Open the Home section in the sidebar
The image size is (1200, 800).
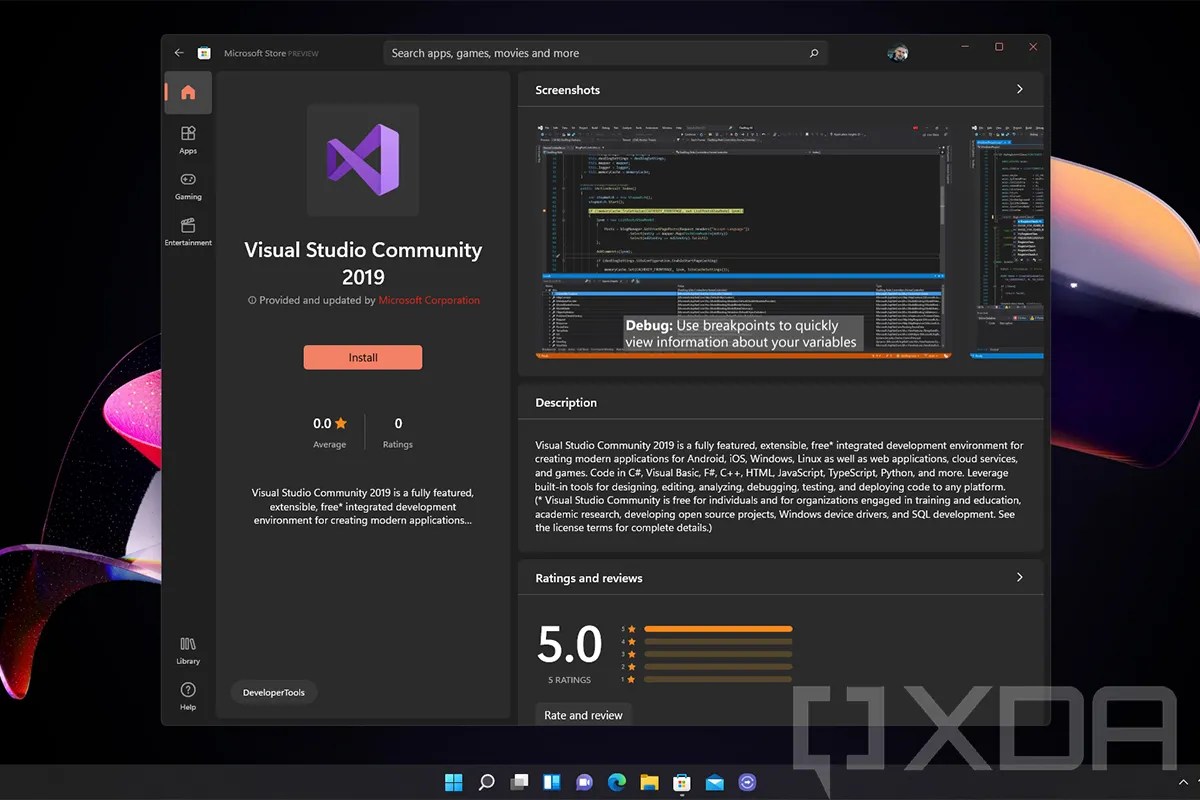tap(188, 93)
